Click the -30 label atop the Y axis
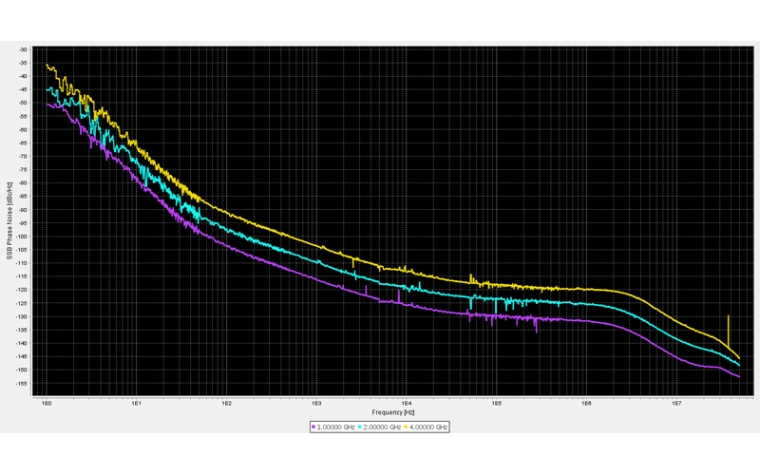Screen dimensions: 760x475 pos(24,50)
